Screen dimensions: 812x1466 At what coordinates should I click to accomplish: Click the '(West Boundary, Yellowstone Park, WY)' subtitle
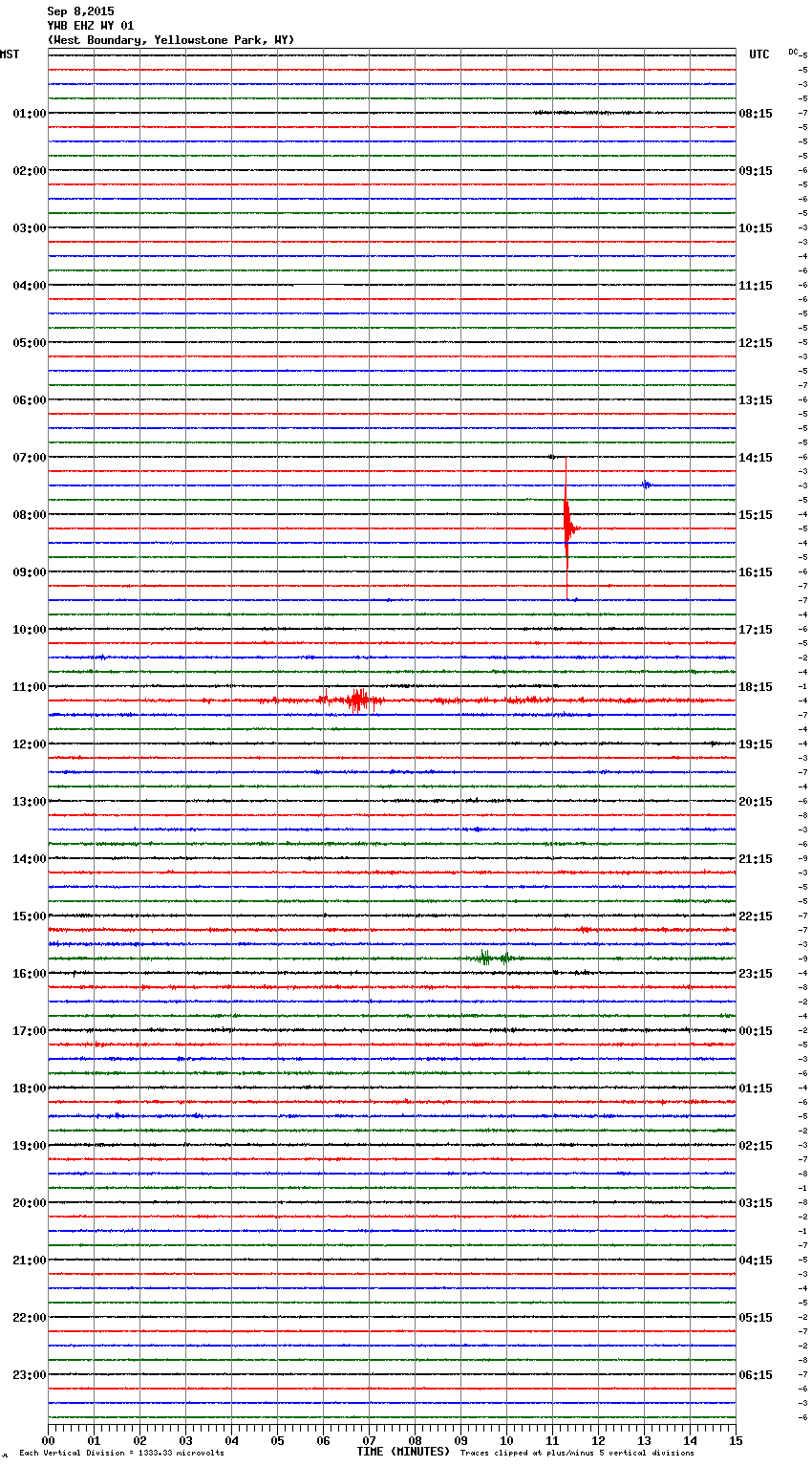click(171, 40)
